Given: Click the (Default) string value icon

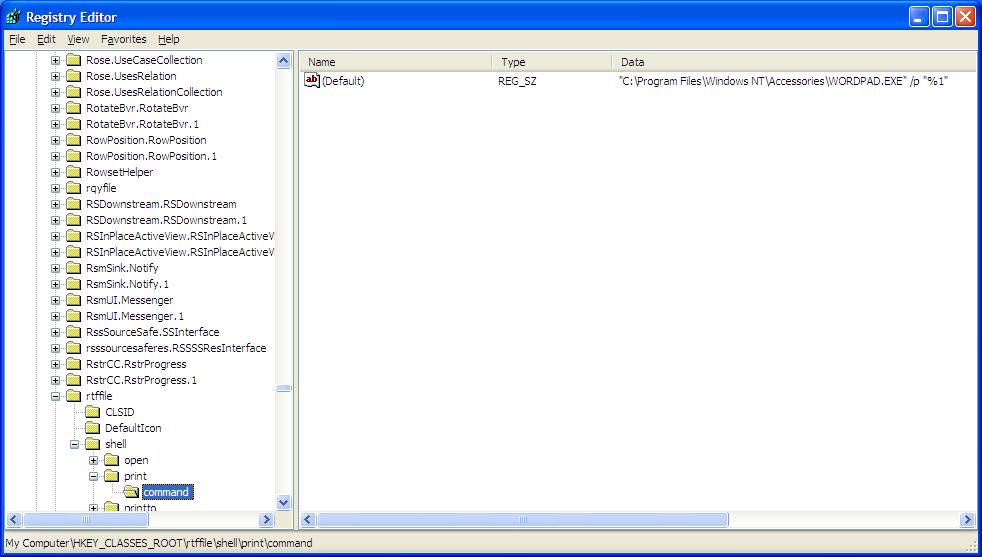Looking at the screenshot, I should click(311, 81).
